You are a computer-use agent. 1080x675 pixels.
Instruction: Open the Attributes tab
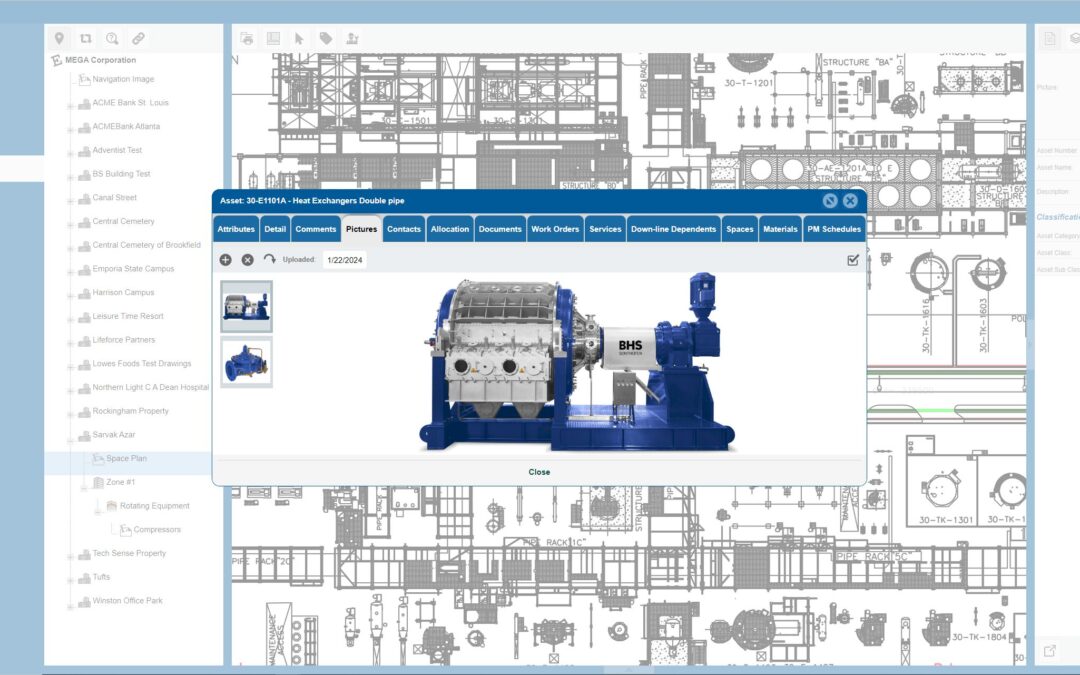coord(236,229)
